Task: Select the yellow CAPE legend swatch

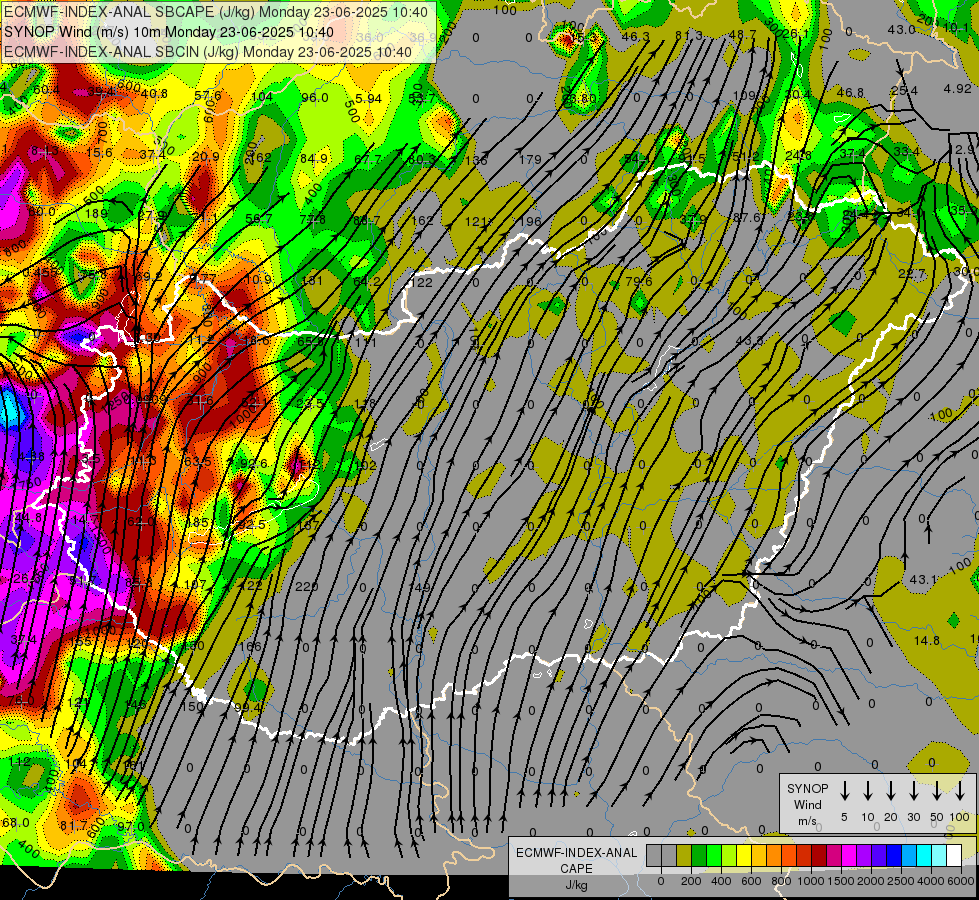Action: [744, 856]
